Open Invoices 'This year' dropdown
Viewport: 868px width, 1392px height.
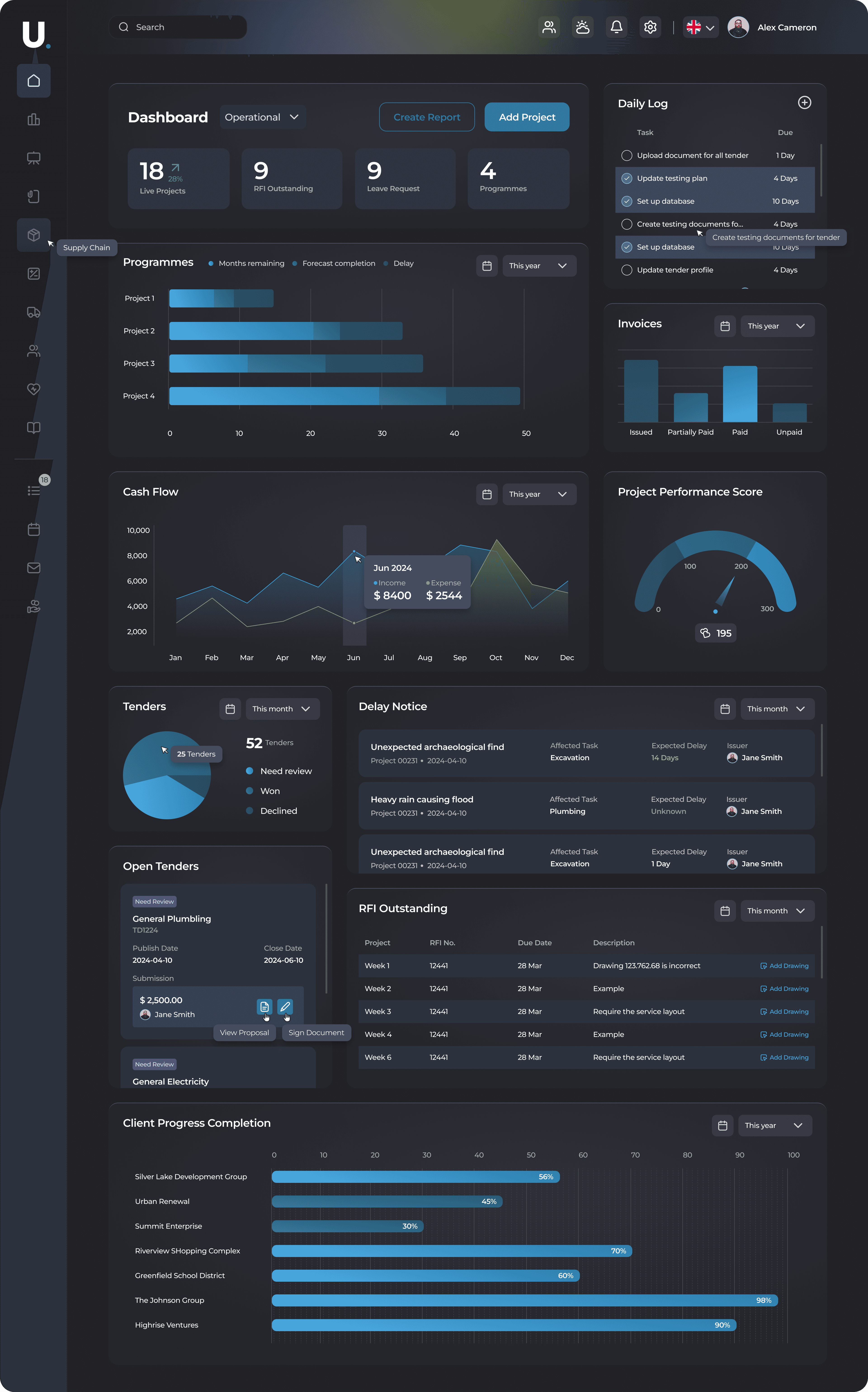point(777,326)
